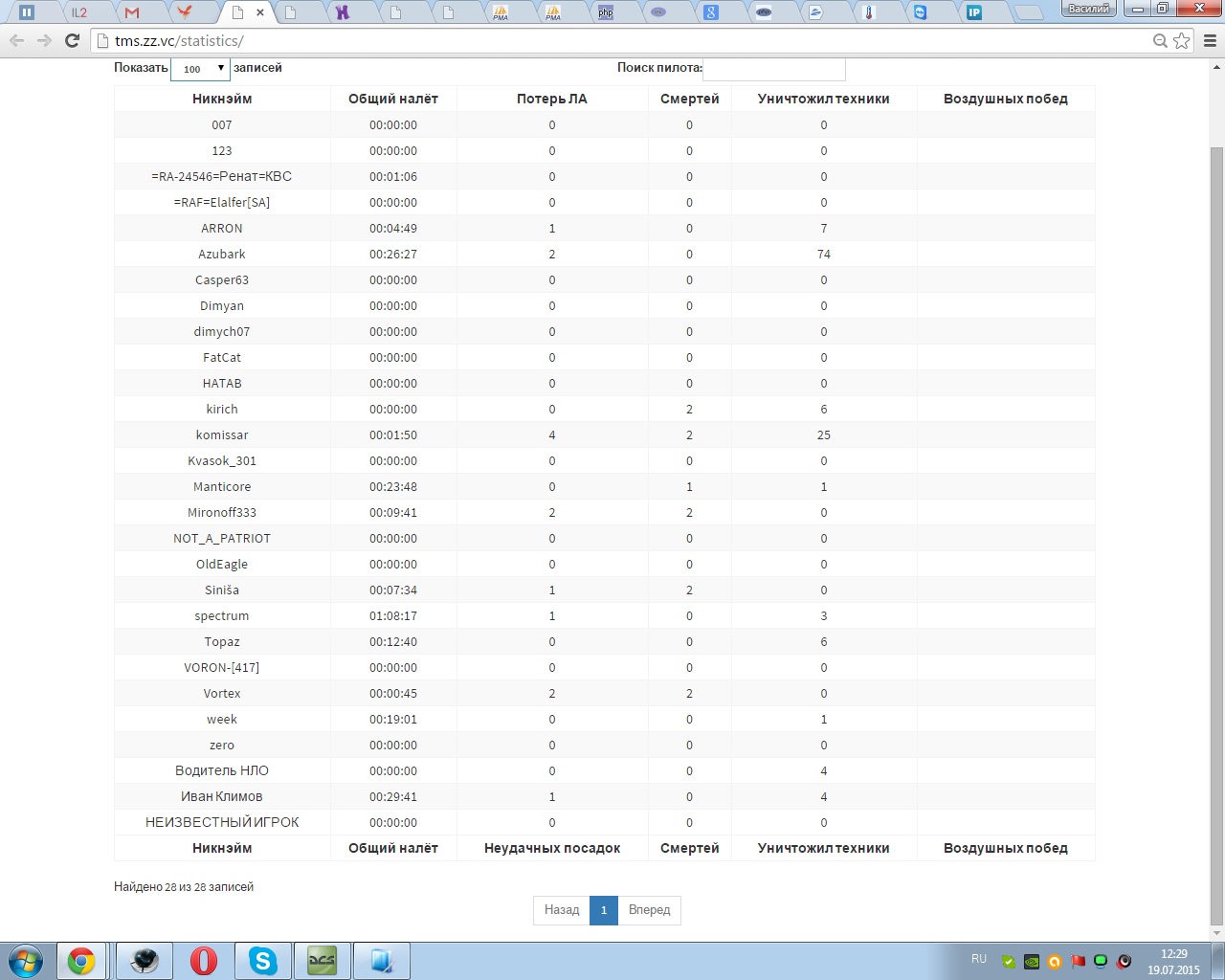Close the active statistics tab
The image size is (1225, 980).
(x=260, y=12)
